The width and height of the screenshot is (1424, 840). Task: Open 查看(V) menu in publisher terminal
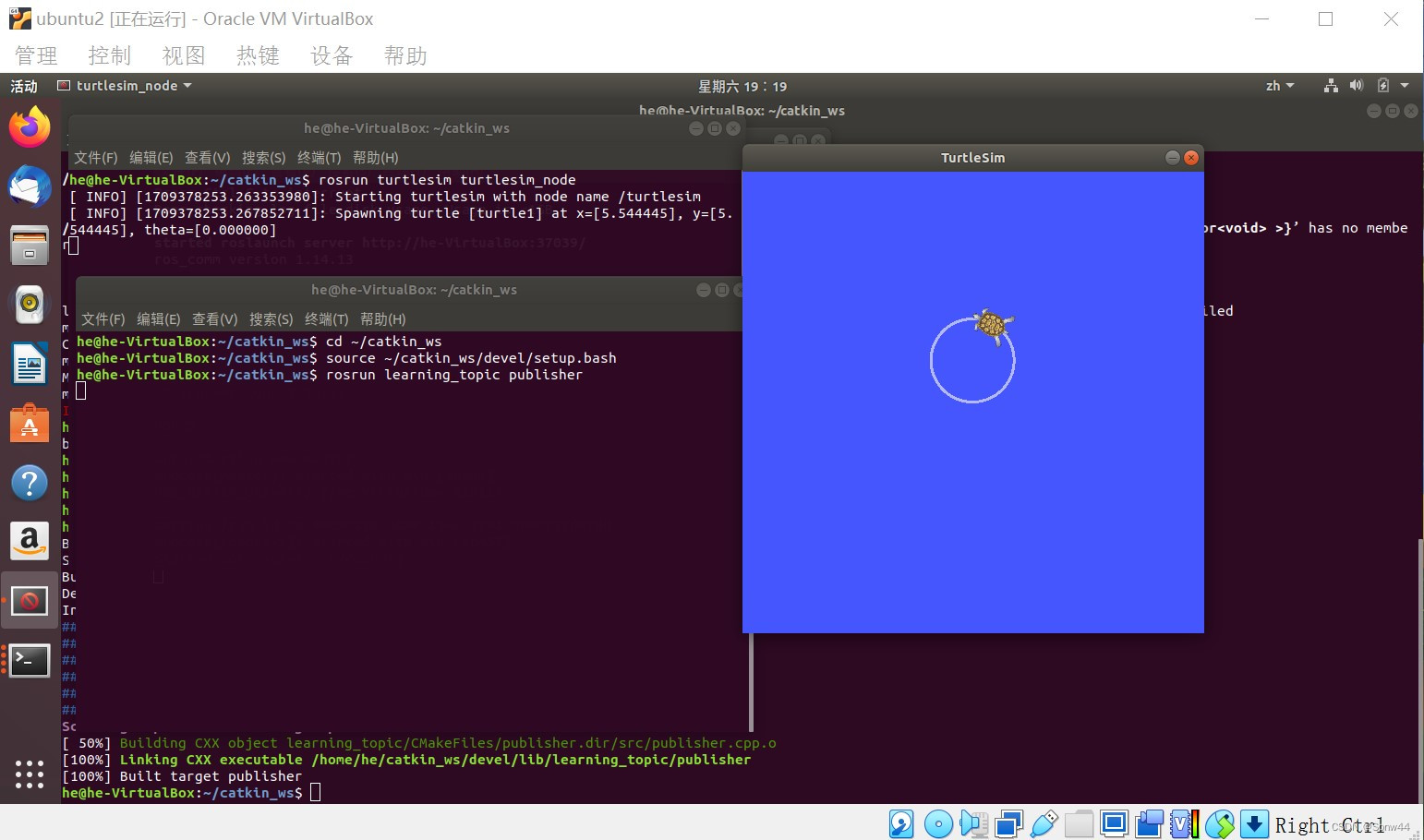215,319
